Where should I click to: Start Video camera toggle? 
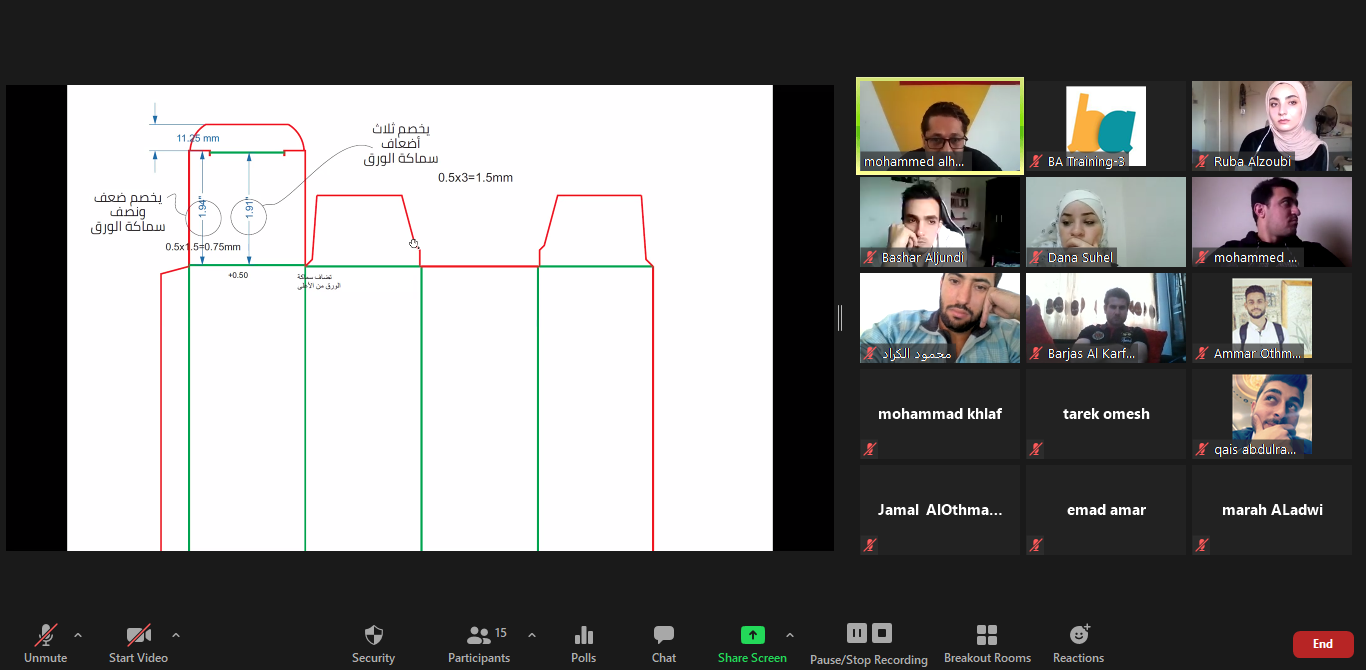[x=138, y=635]
